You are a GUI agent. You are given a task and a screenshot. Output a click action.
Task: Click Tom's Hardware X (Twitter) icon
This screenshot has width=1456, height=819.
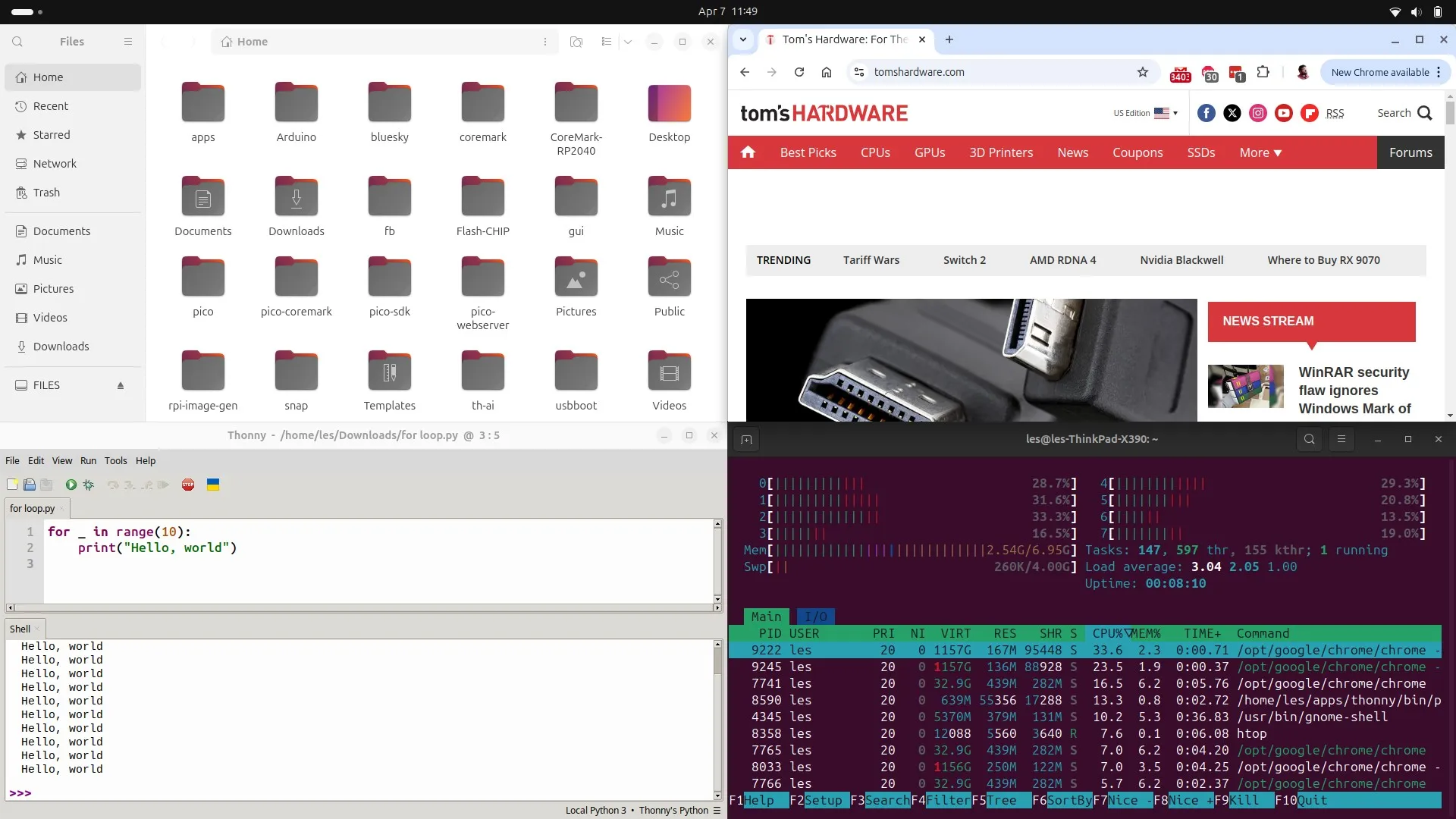click(x=1232, y=113)
